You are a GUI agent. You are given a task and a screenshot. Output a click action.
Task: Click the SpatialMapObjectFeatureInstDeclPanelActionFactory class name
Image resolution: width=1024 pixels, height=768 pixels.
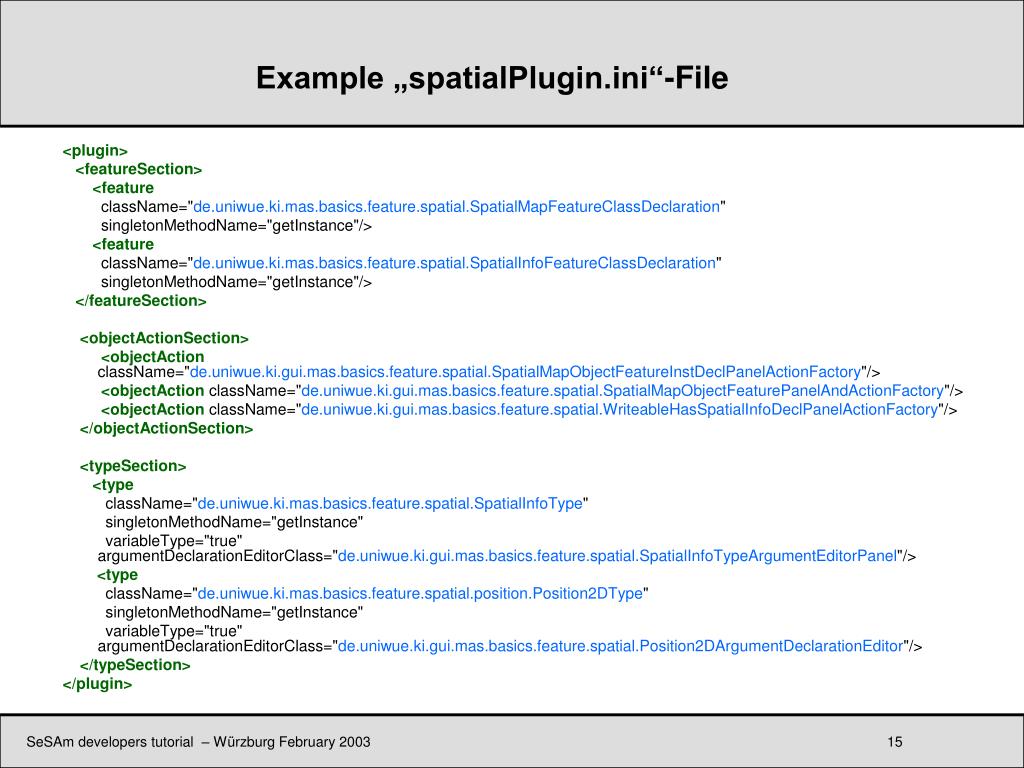(526, 372)
